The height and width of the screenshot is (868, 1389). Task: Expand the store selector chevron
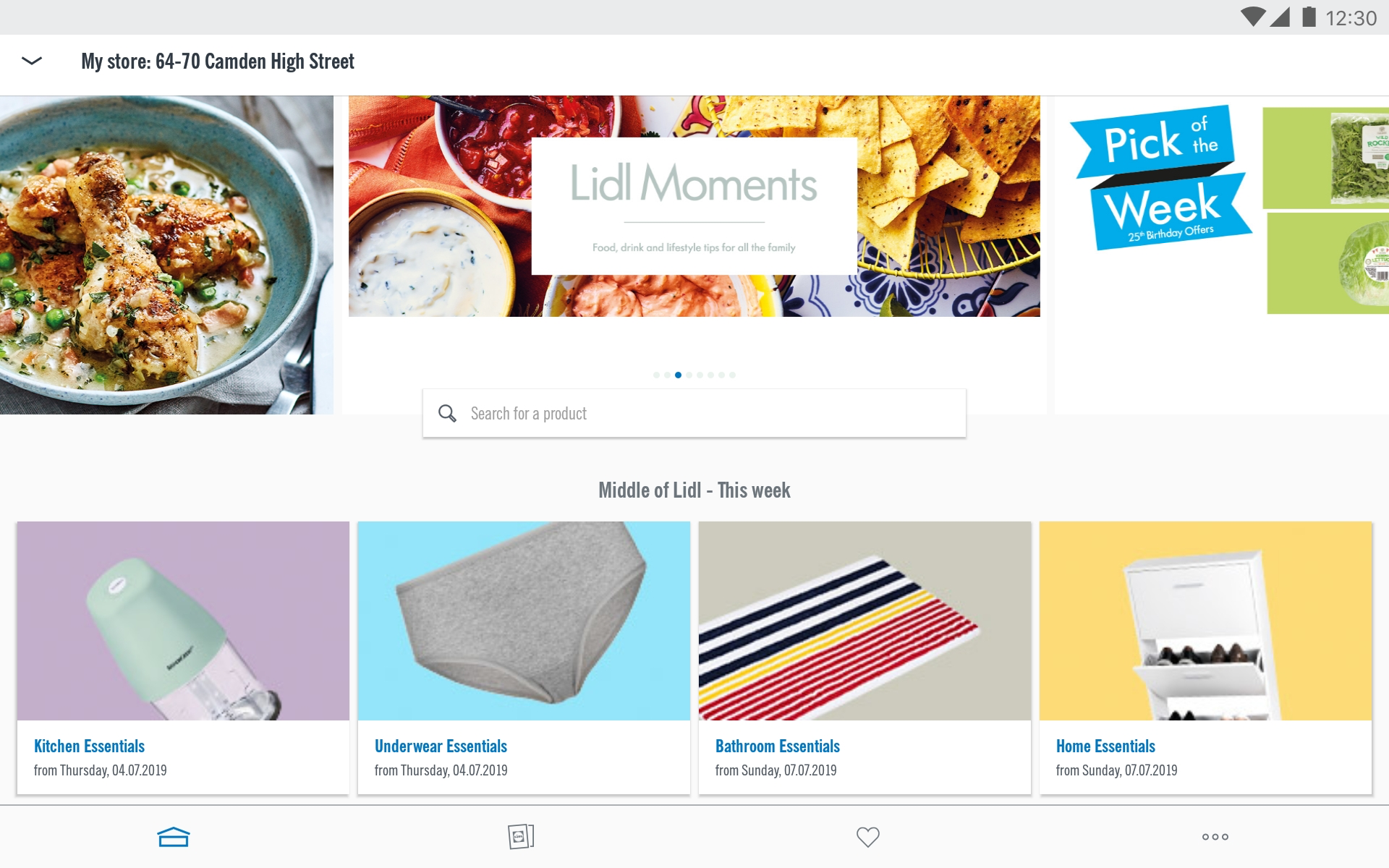coord(32,61)
